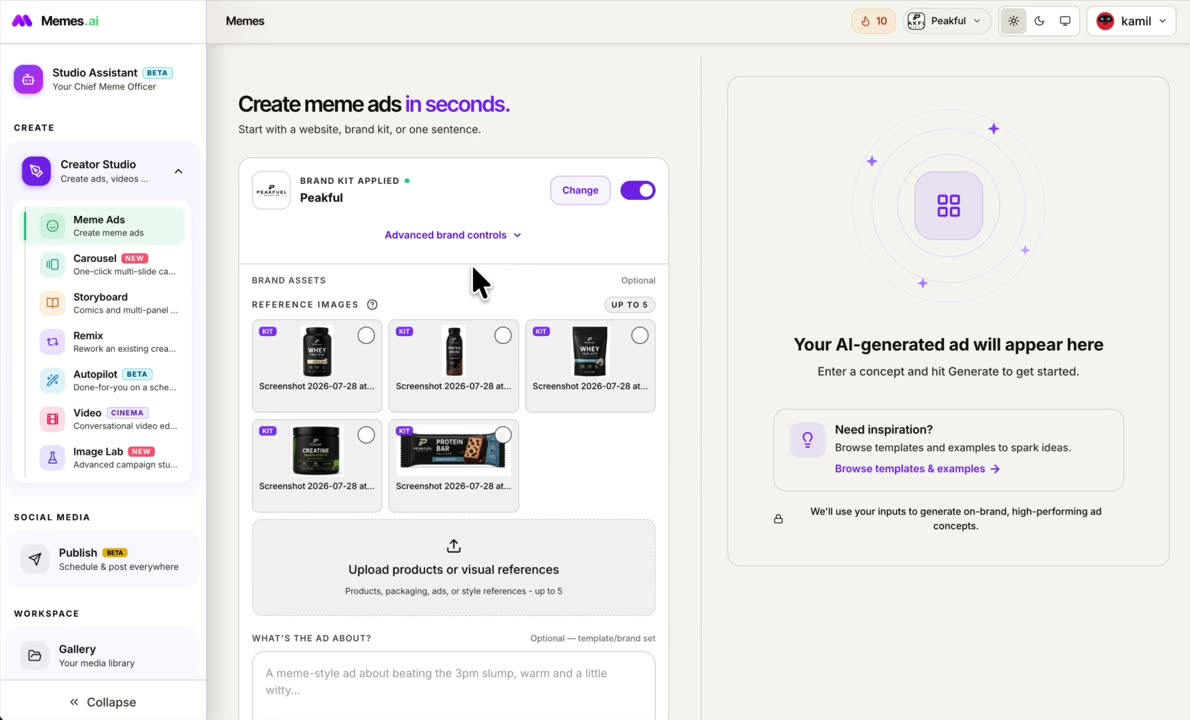Click the BRAND KIT APPLIED label

tap(349, 181)
